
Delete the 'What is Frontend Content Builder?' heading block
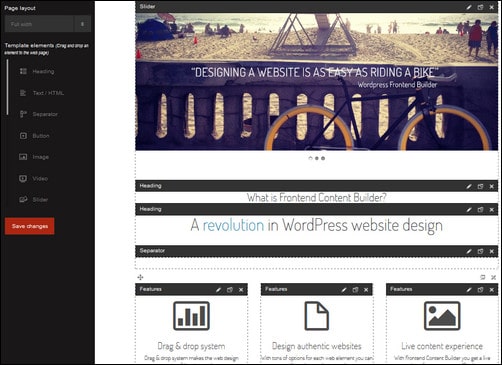tap(492, 186)
